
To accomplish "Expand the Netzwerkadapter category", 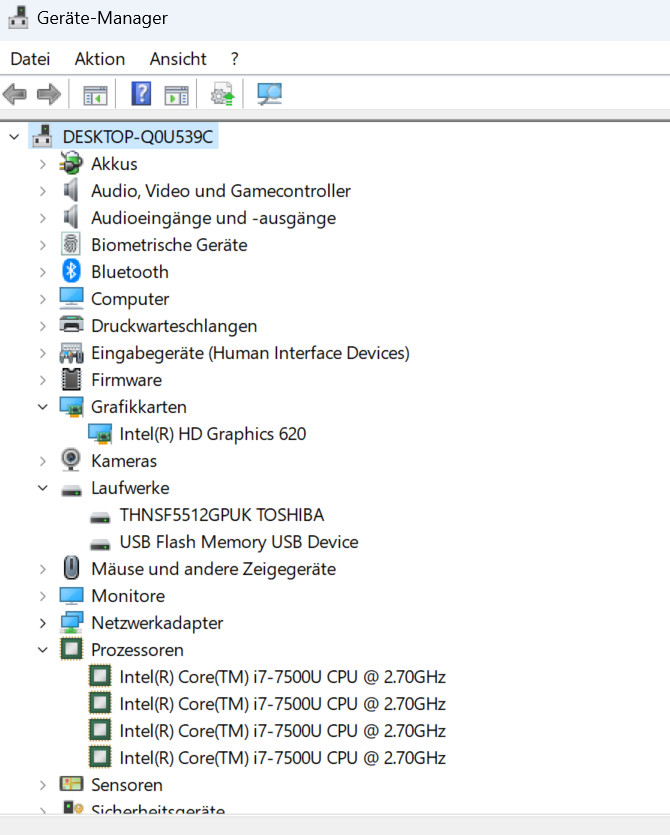I will (43, 623).
